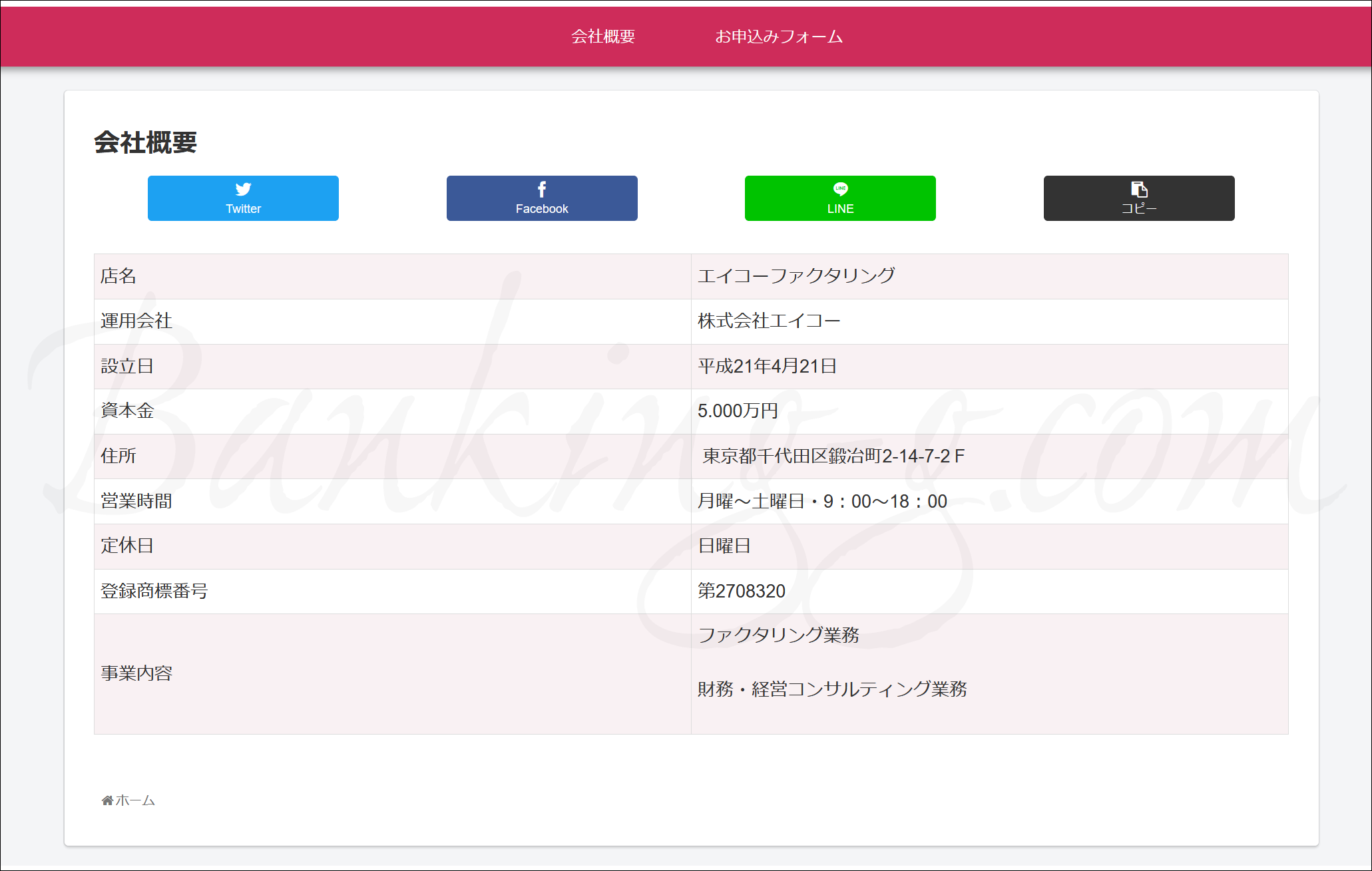1372x871 pixels.
Task: Open お申込みフォーム in the navigation bar
Action: click(x=779, y=37)
